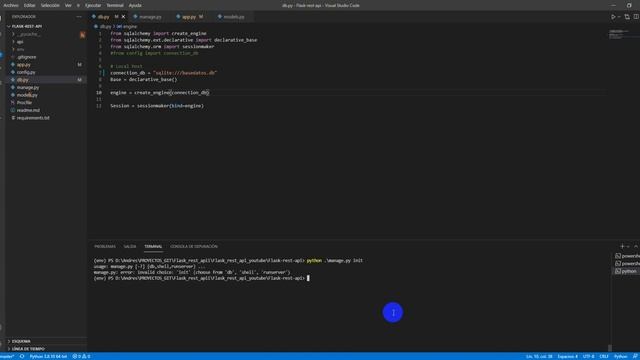Open config.py in the explorer tree
Screen dimensions: 640x360
pyautogui.click(x=26, y=72)
